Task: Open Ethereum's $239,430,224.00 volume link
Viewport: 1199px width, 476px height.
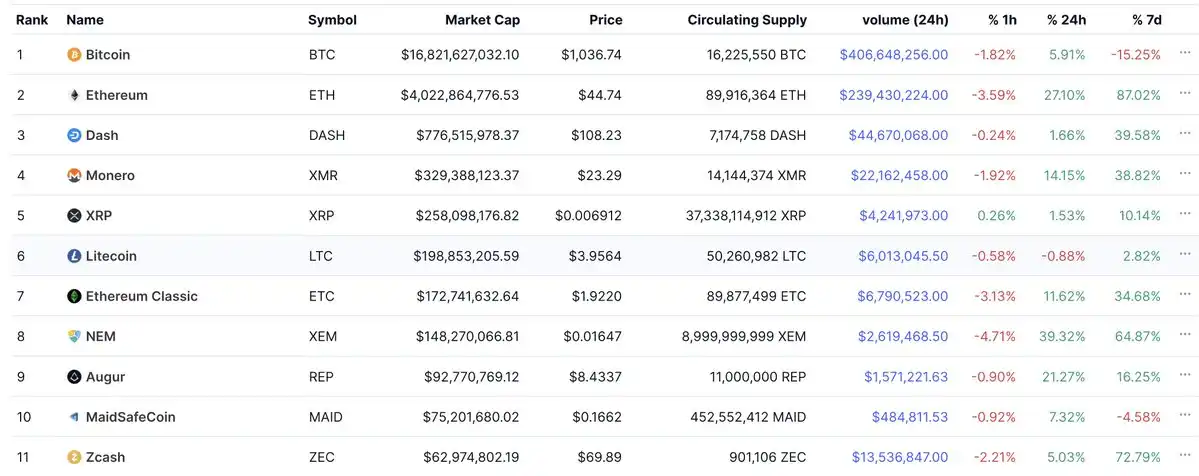Action: [x=893, y=95]
